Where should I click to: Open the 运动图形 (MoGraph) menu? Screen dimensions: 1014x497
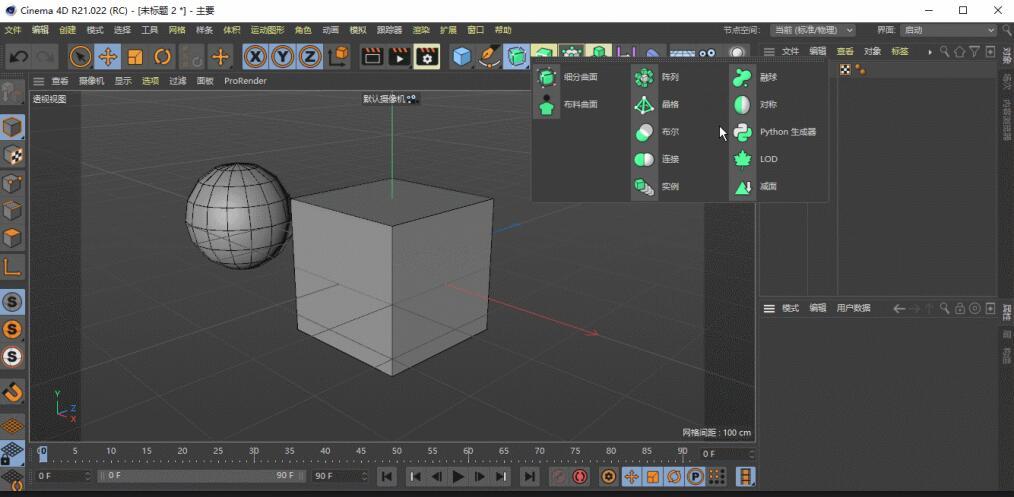click(267, 30)
